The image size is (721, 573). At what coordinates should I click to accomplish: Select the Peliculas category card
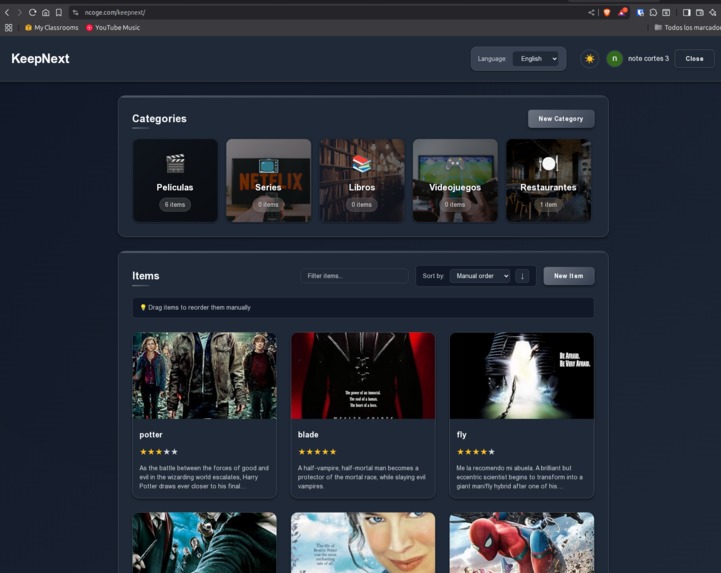tap(175, 180)
